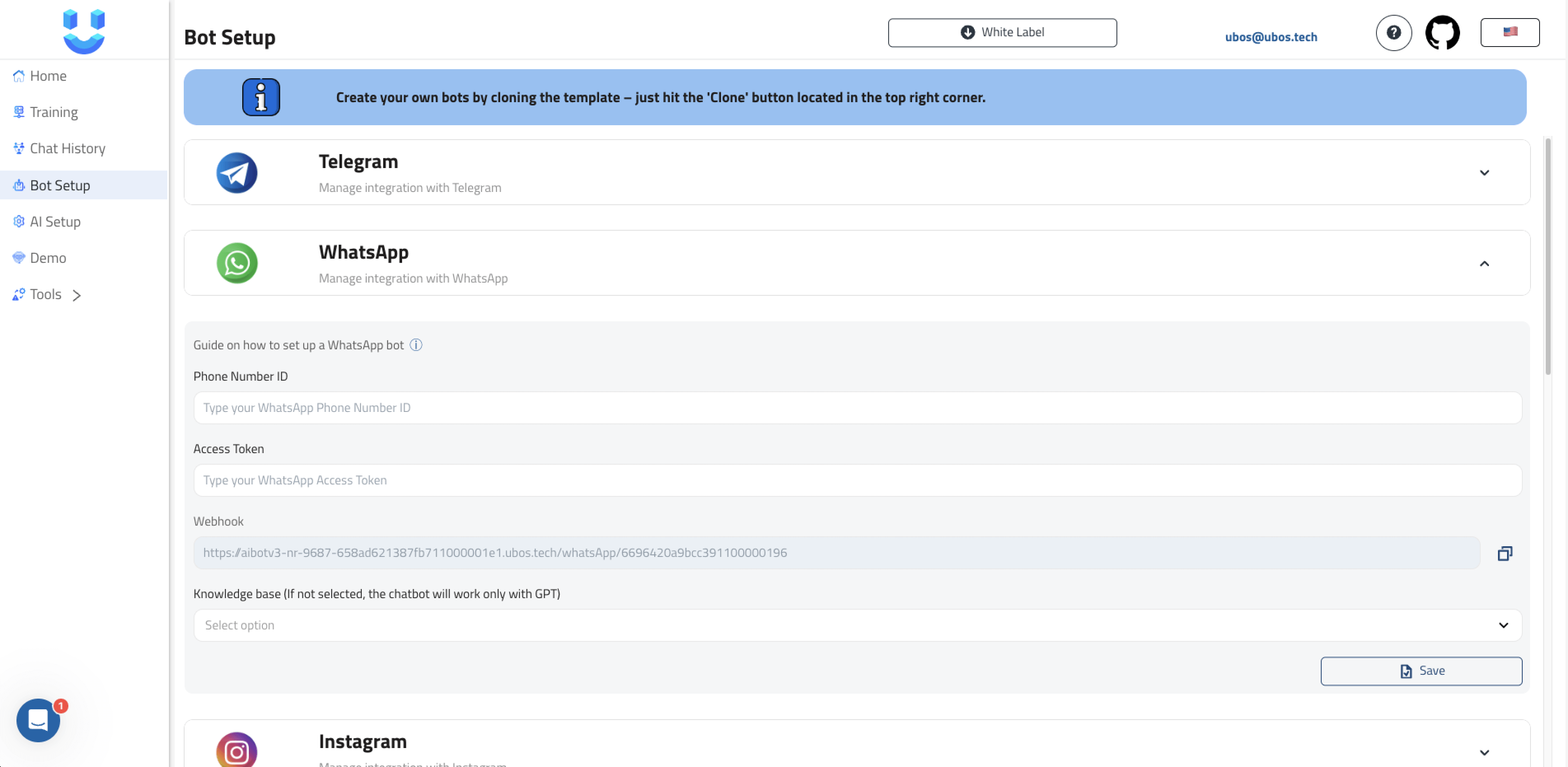Screen dimensions: 1568x767
Task: Click the blue info banner icon
Action: point(261,97)
